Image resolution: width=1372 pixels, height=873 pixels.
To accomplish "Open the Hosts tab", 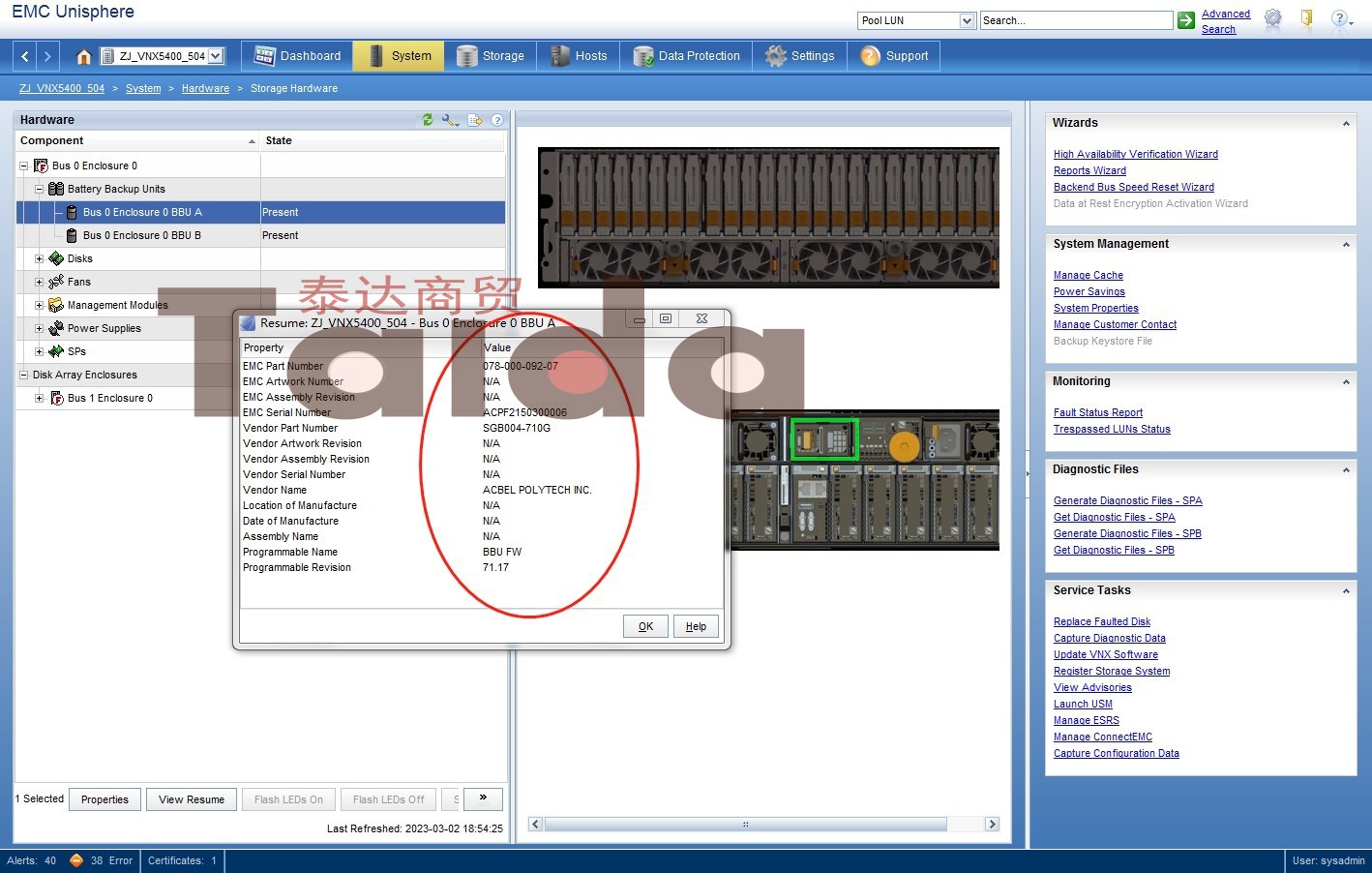I will point(579,56).
